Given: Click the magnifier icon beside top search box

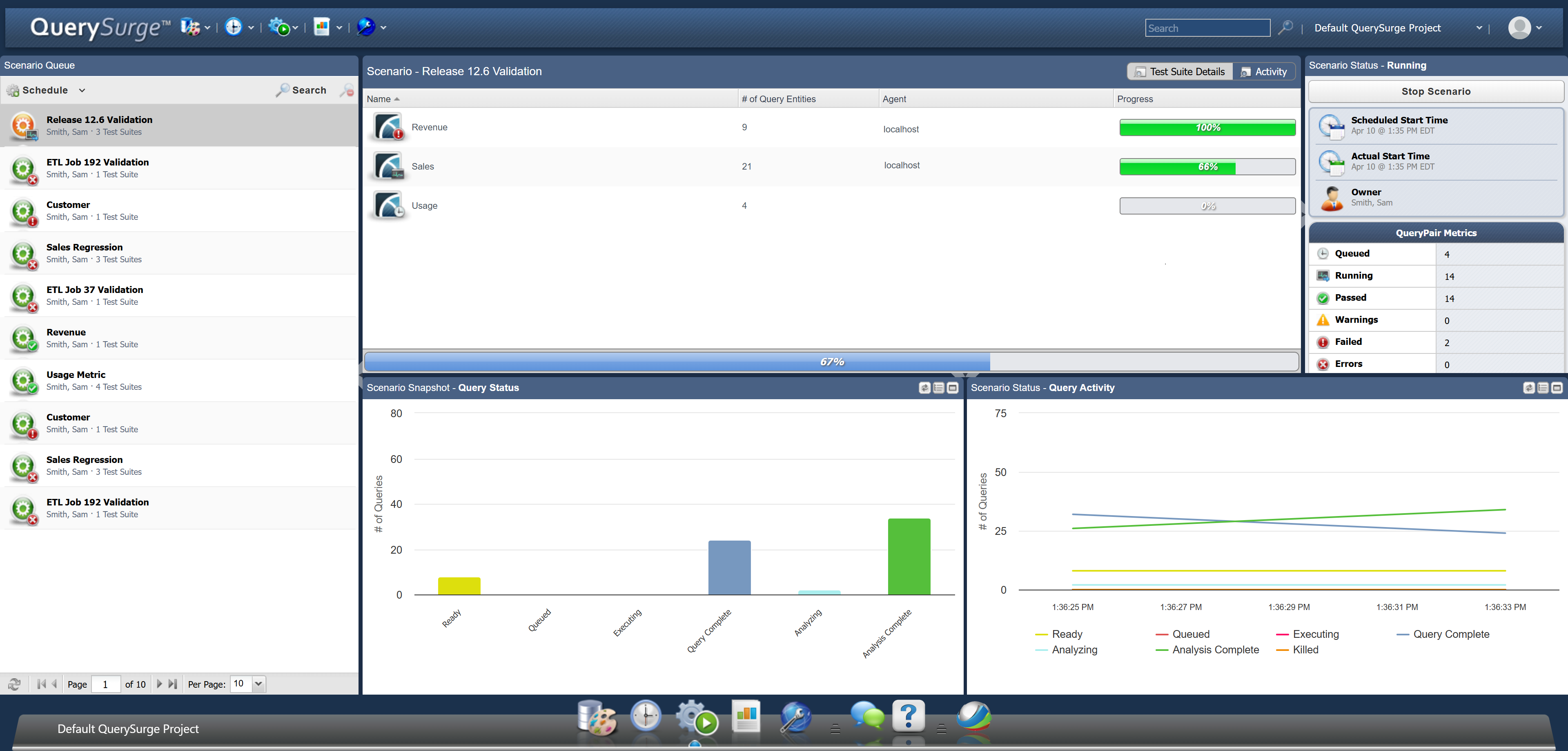Looking at the screenshot, I should (x=1285, y=27).
